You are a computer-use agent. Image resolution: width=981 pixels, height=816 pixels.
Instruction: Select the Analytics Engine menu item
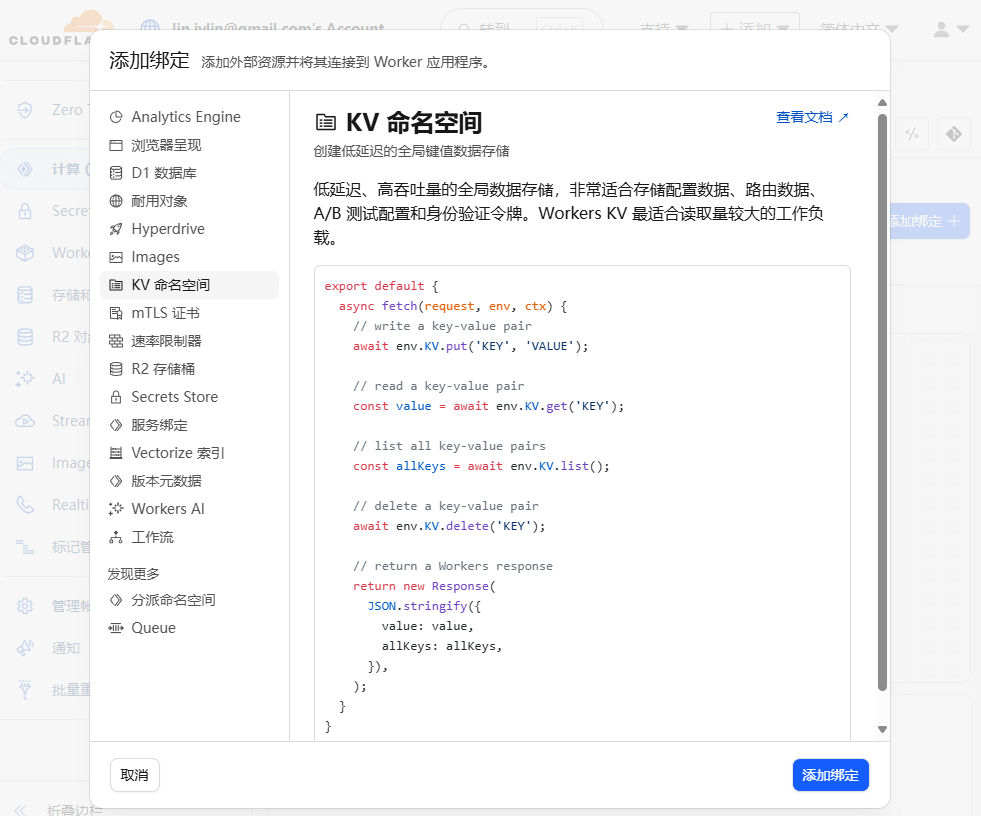[190, 117]
